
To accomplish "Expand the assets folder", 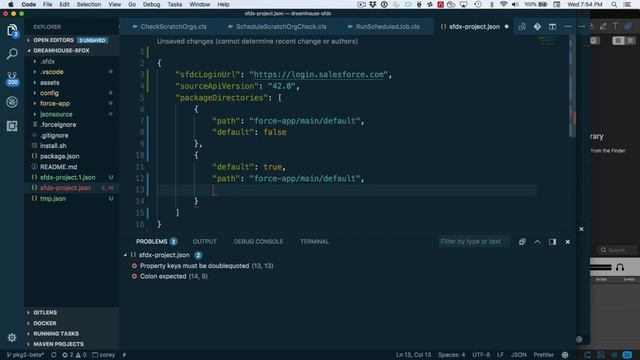I will [x=49, y=82].
